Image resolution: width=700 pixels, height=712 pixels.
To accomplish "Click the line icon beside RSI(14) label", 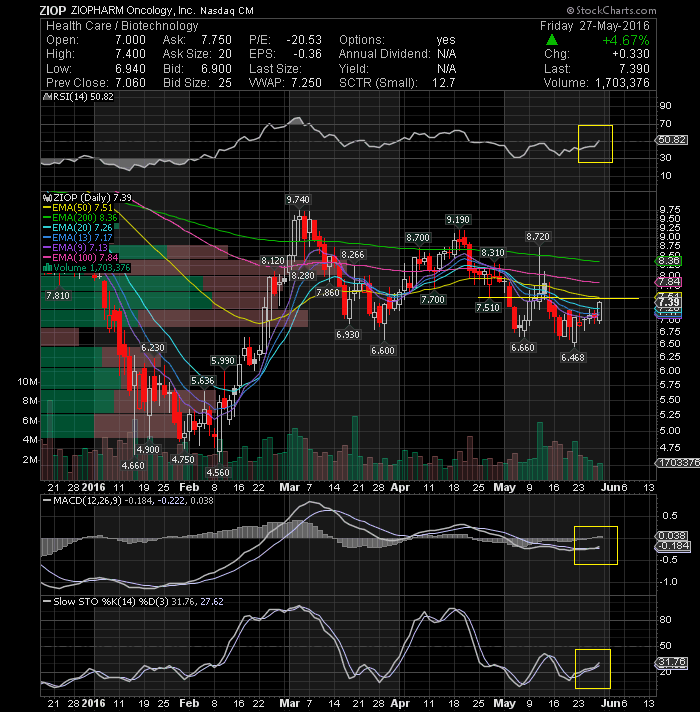I will click(45, 97).
